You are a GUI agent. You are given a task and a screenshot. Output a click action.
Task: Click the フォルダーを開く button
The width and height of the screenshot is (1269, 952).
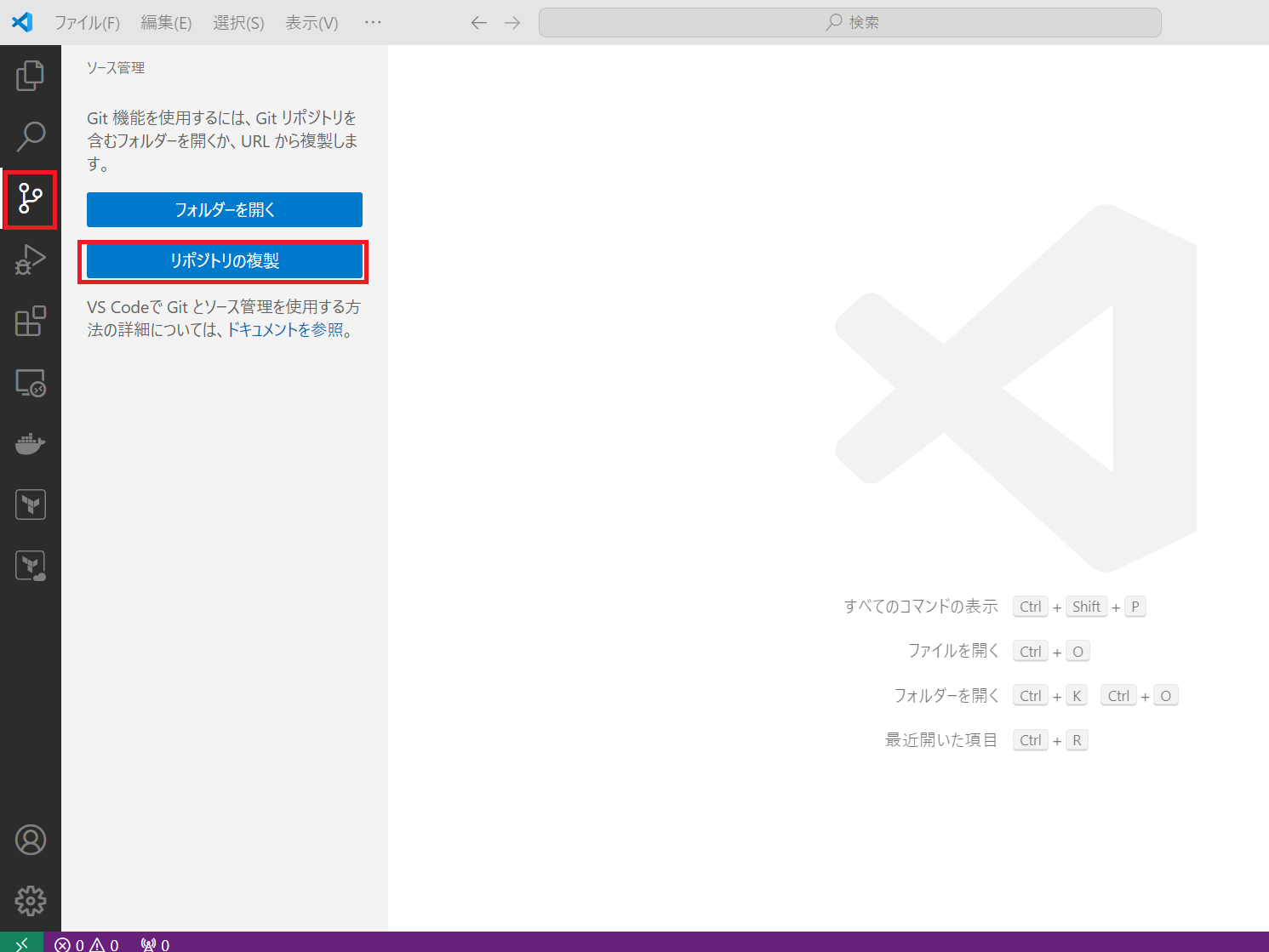225,209
